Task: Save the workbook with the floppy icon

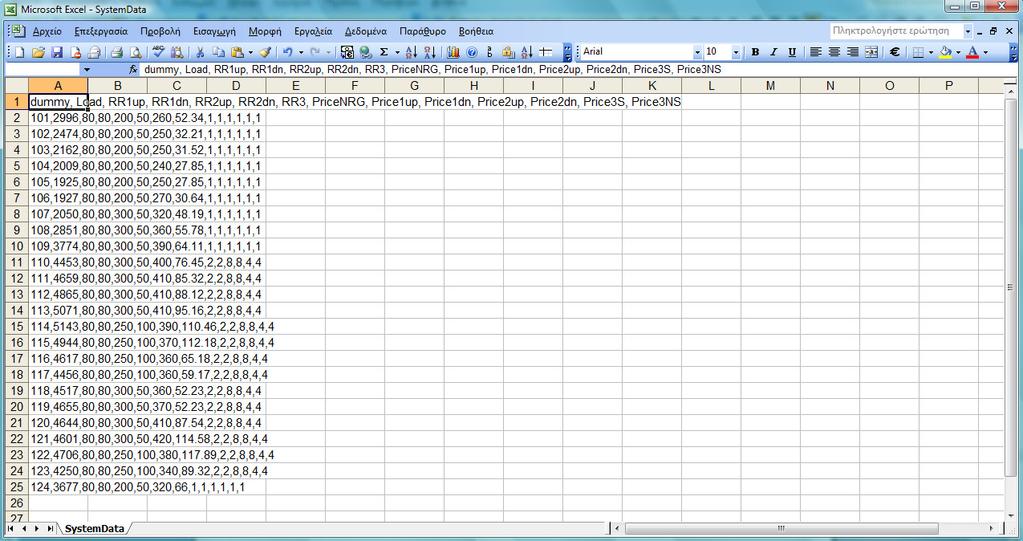Action: [57, 52]
